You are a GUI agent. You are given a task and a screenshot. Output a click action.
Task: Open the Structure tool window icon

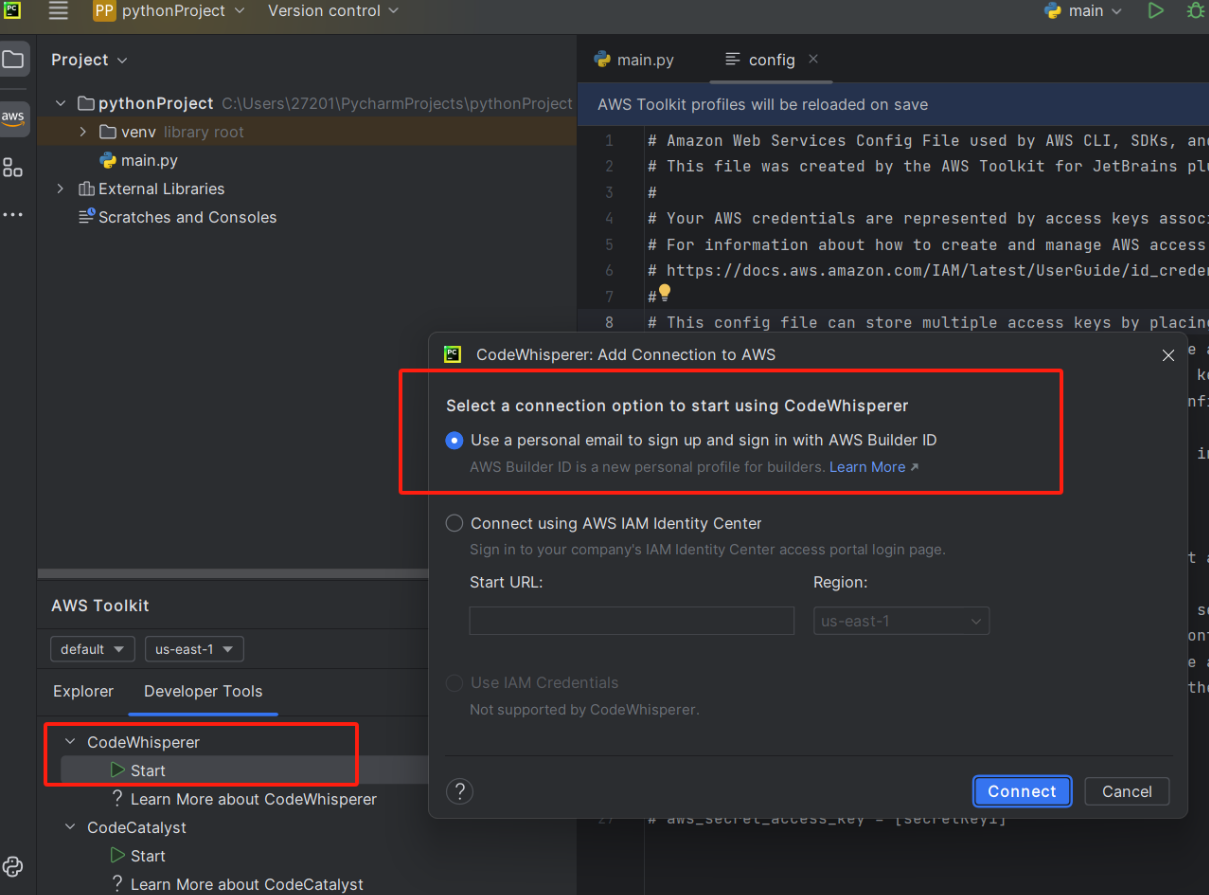click(13, 167)
